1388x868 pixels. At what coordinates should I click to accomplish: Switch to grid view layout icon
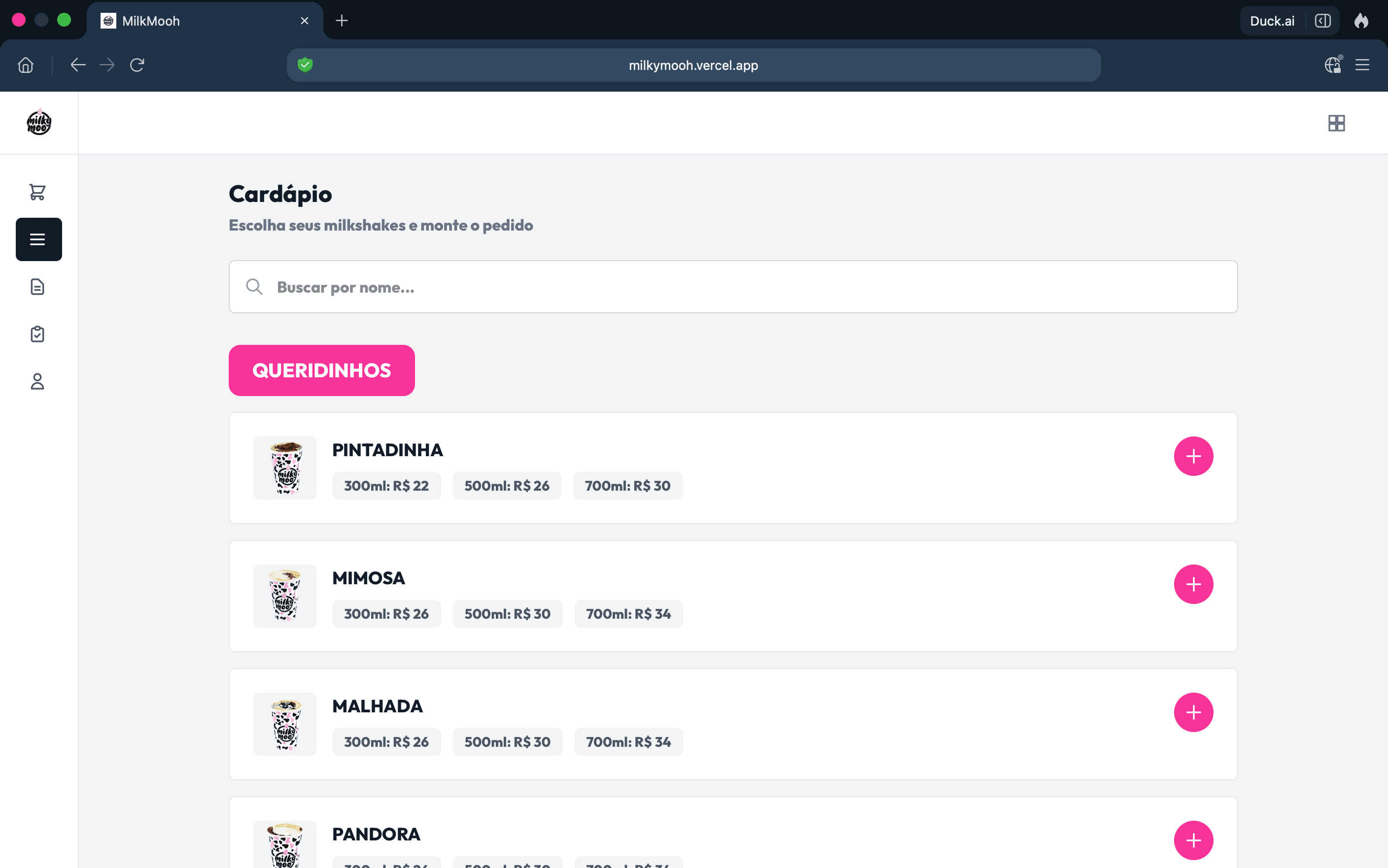(x=1336, y=123)
